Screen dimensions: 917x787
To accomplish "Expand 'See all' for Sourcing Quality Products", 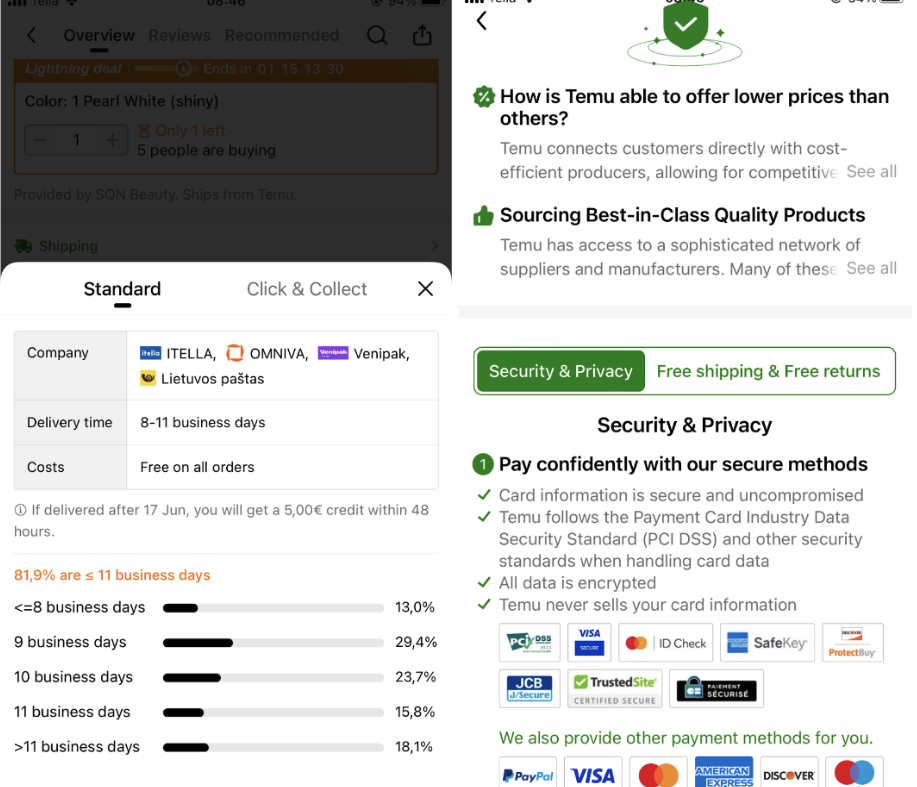I will (x=871, y=268).
